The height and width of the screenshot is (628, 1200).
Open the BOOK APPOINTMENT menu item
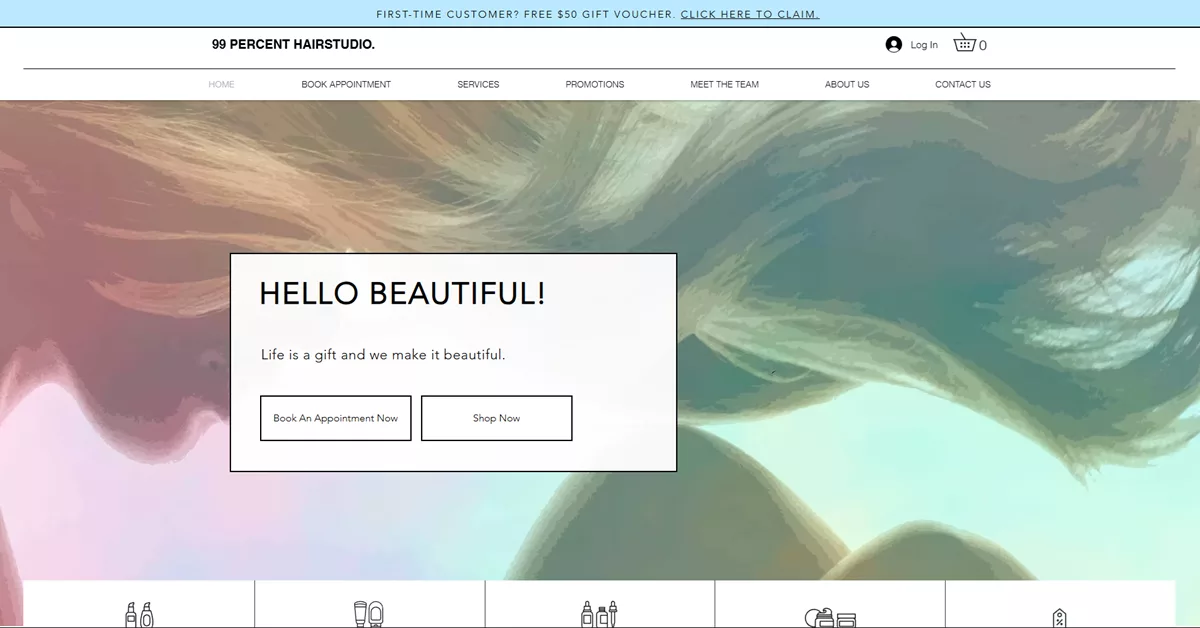[346, 84]
